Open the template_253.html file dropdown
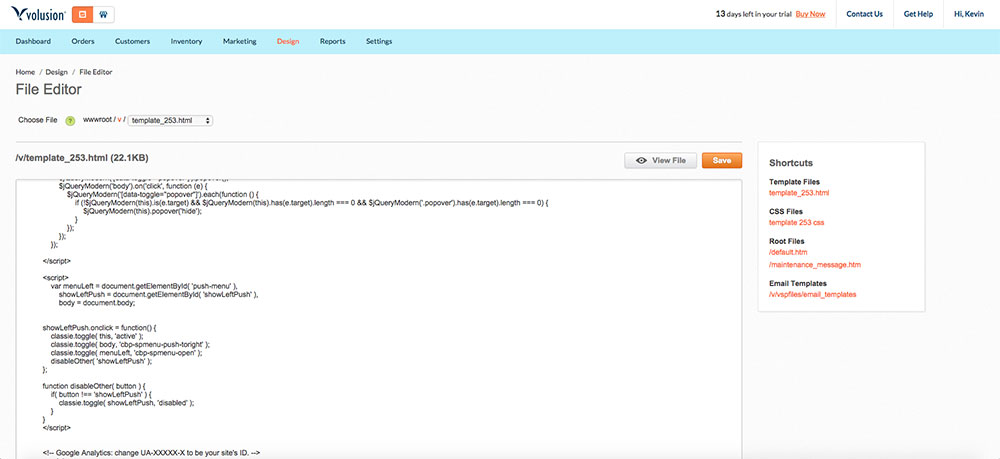 pos(170,120)
